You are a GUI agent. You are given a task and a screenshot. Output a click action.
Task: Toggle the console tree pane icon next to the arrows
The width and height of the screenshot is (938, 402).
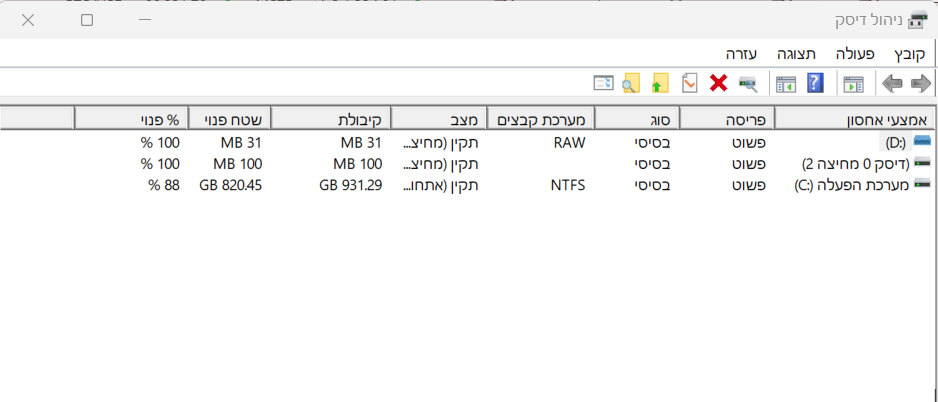[854, 84]
